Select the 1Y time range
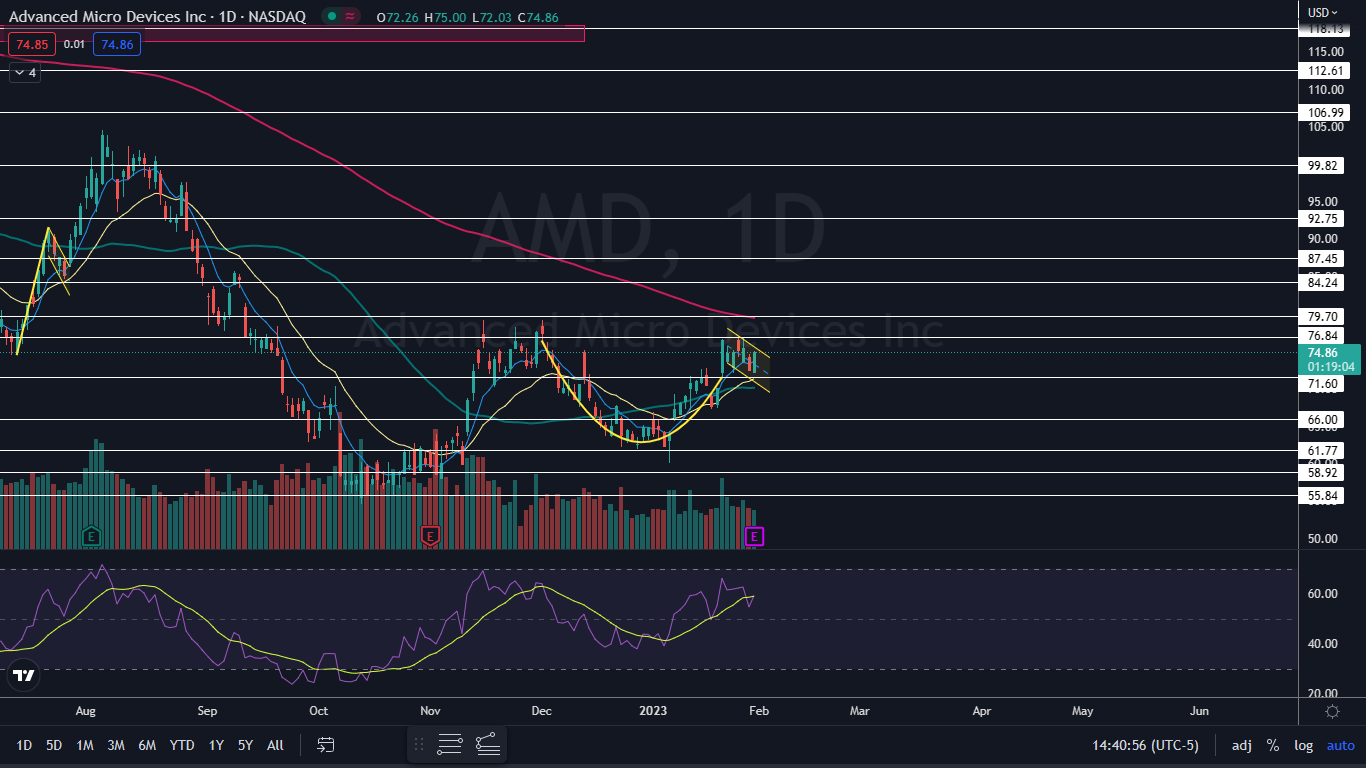The image size is (1366, 768). [216, 745]
